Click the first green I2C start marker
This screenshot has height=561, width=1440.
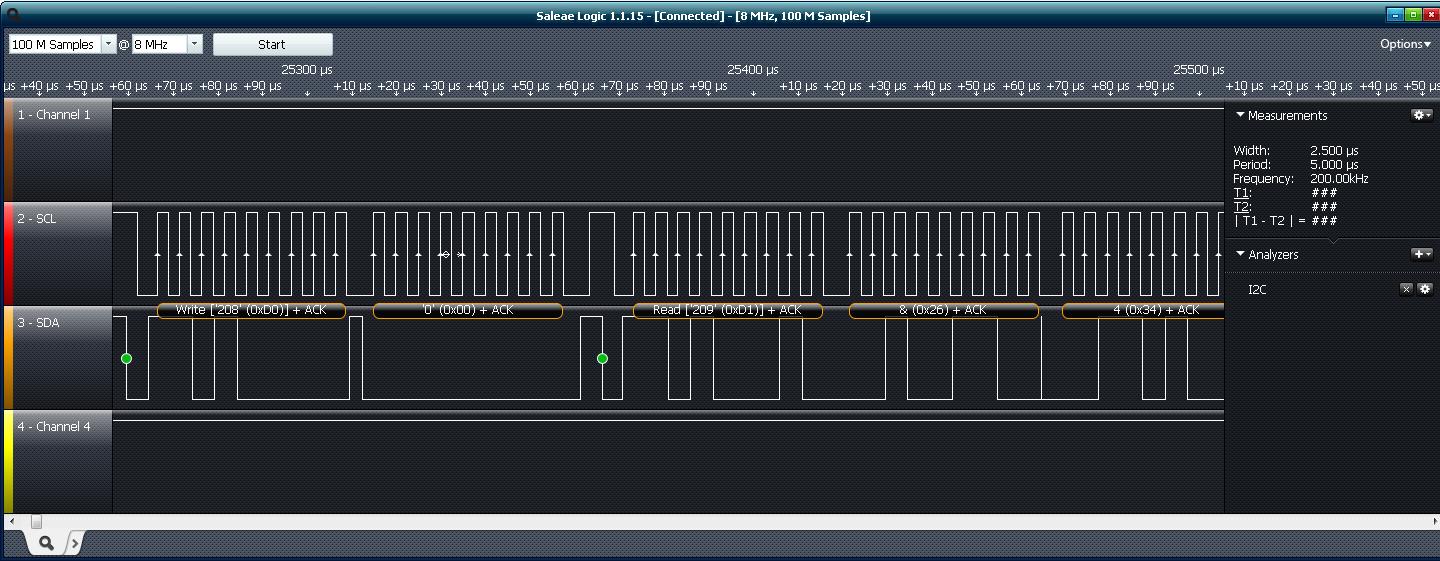[126, 358]
